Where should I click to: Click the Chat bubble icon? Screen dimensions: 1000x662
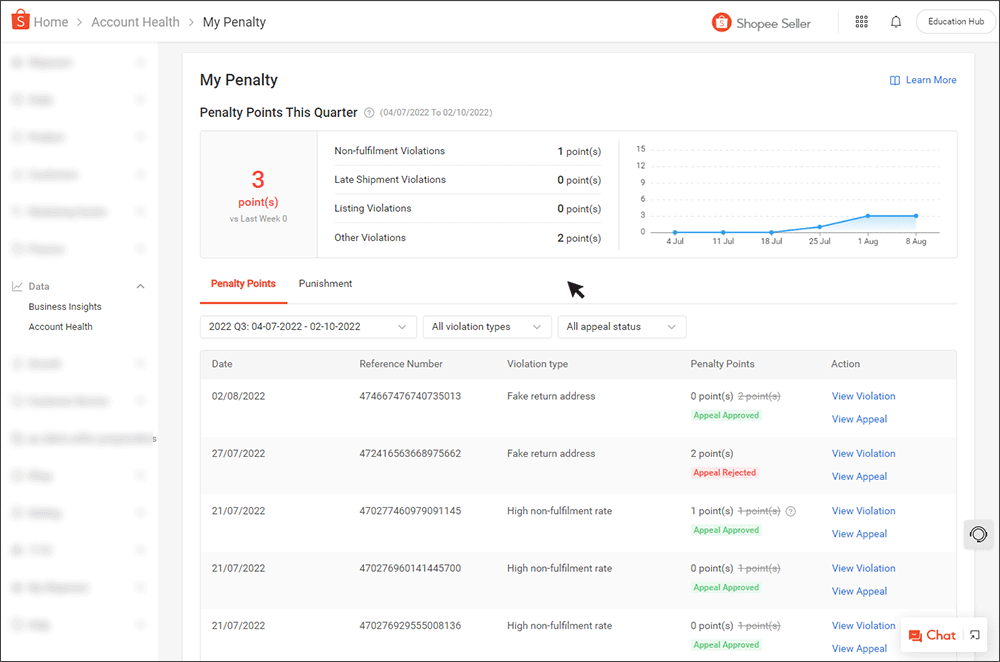point(915,636)
